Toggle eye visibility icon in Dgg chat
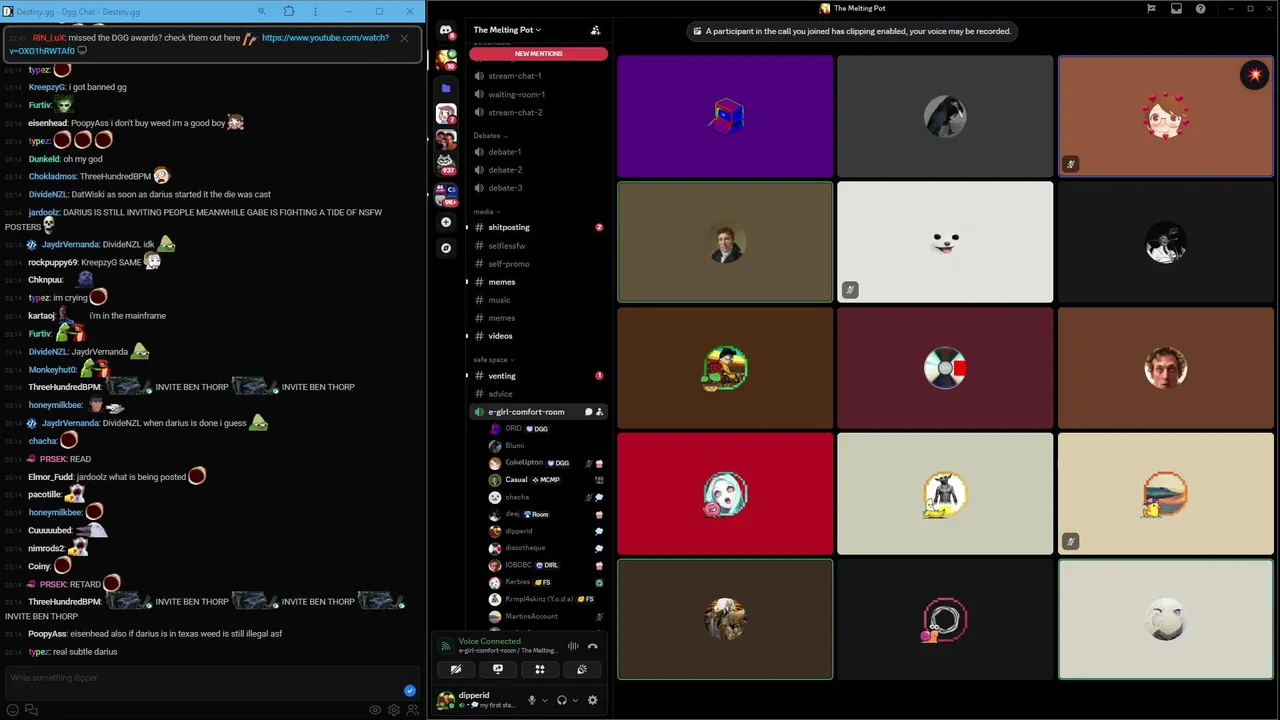 375,710
